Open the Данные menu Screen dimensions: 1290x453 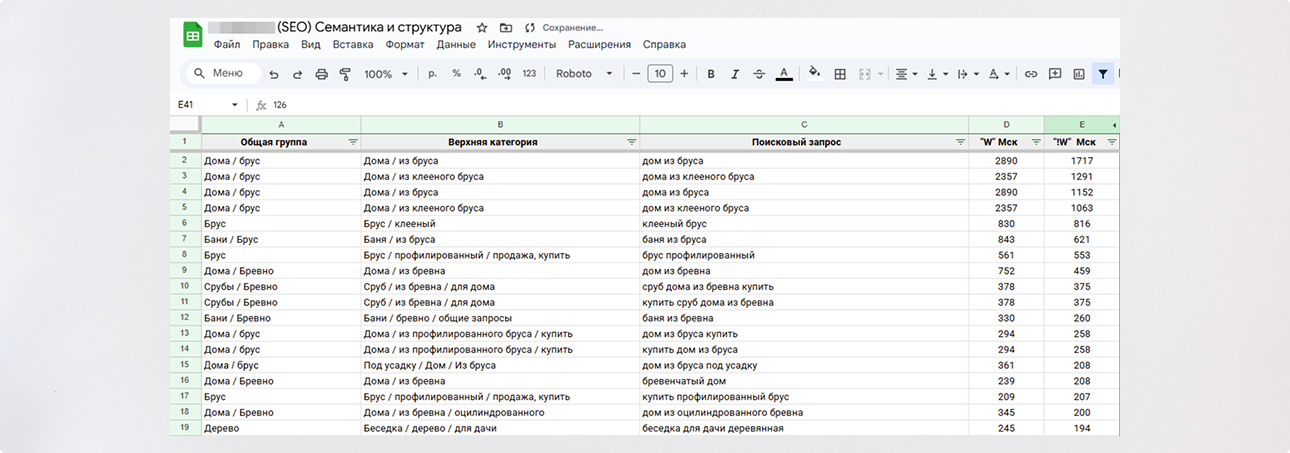click(456, 45)
